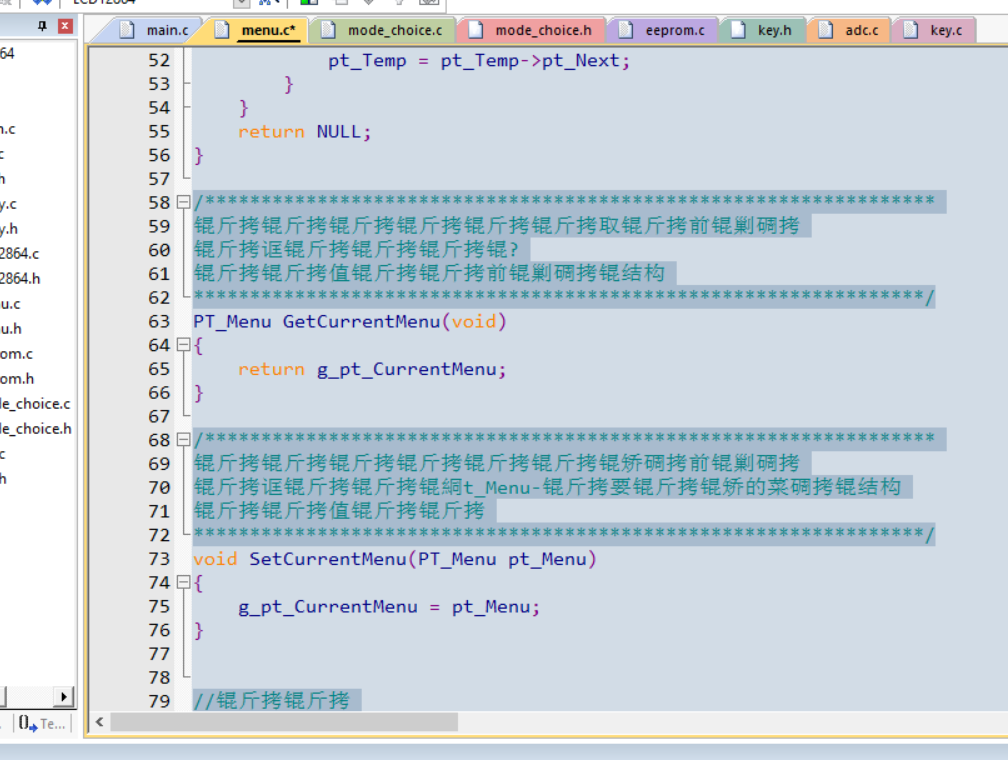Click "pt_Temp = pt_Temp->pt_Next;" on line 52
The width and height of the screenshot is (1008, 760).
(479, 60)
